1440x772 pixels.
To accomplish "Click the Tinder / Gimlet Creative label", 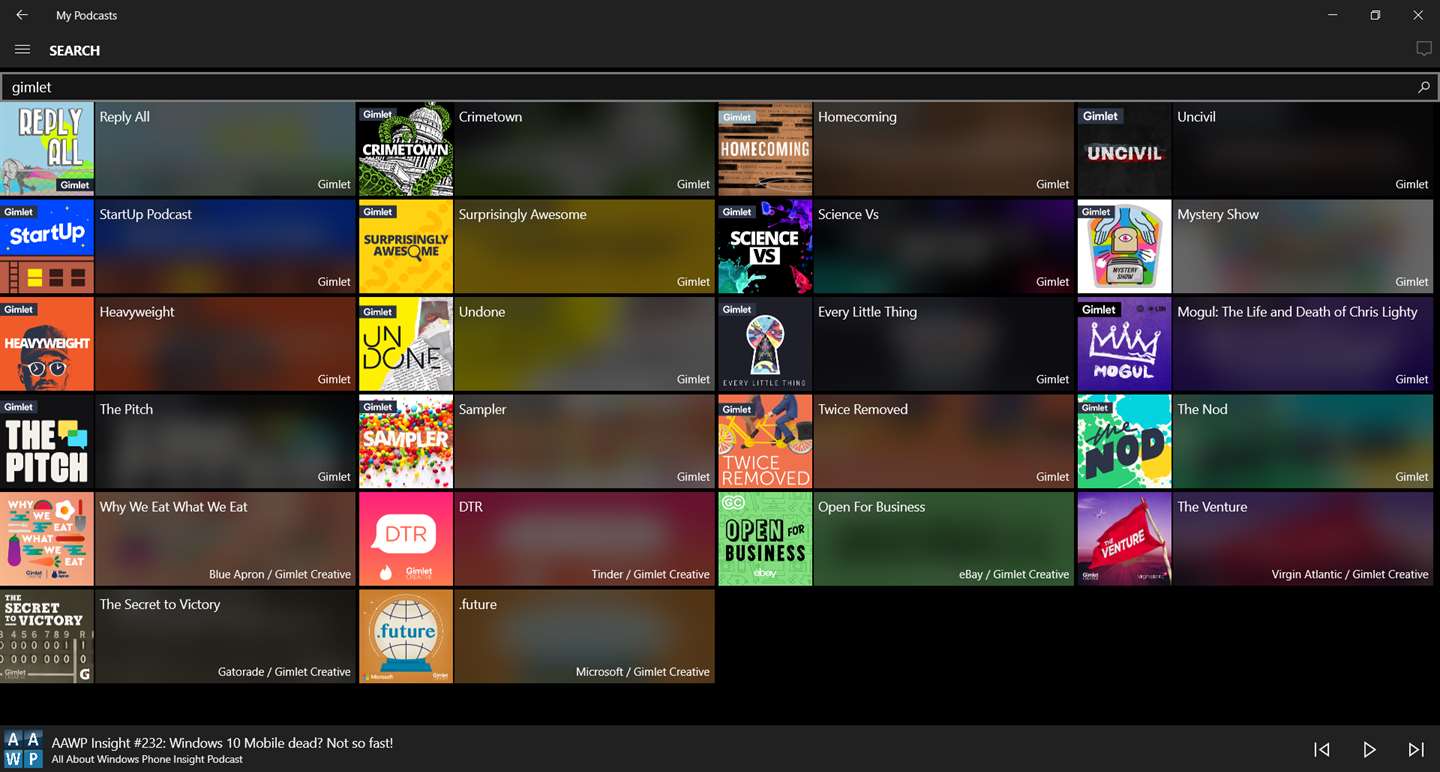I will 650,575.
